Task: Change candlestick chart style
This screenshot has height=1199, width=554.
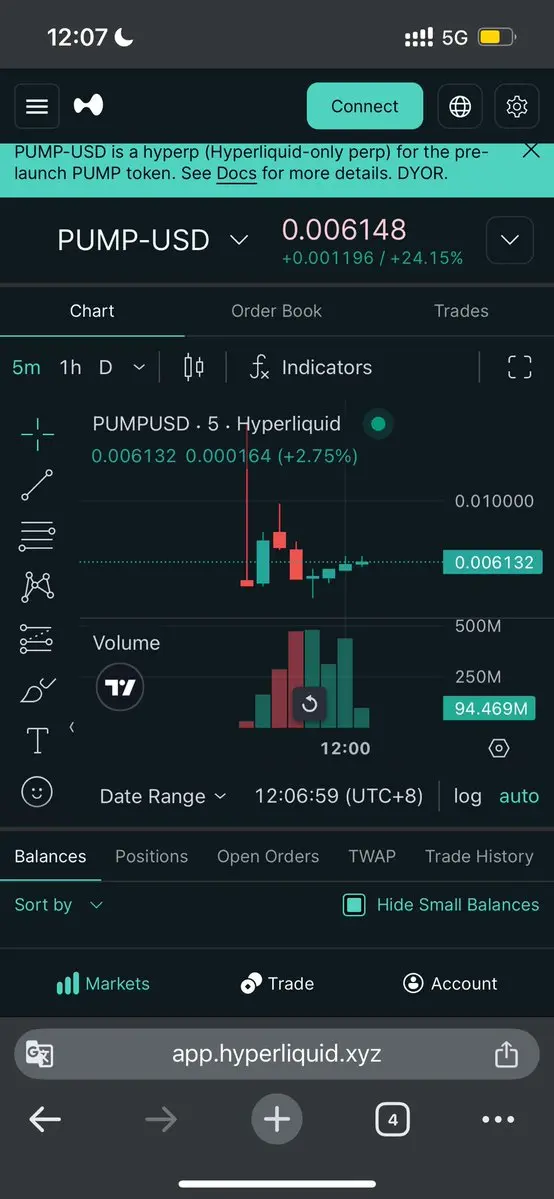Action: (x=194, y=367)
